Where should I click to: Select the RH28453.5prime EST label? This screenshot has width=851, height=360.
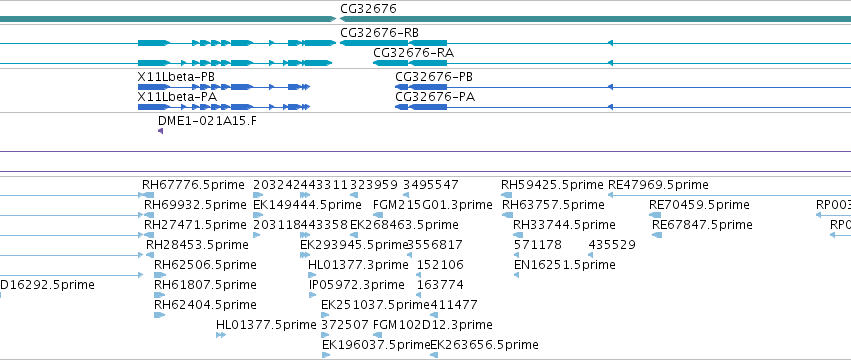click(197, 245)
